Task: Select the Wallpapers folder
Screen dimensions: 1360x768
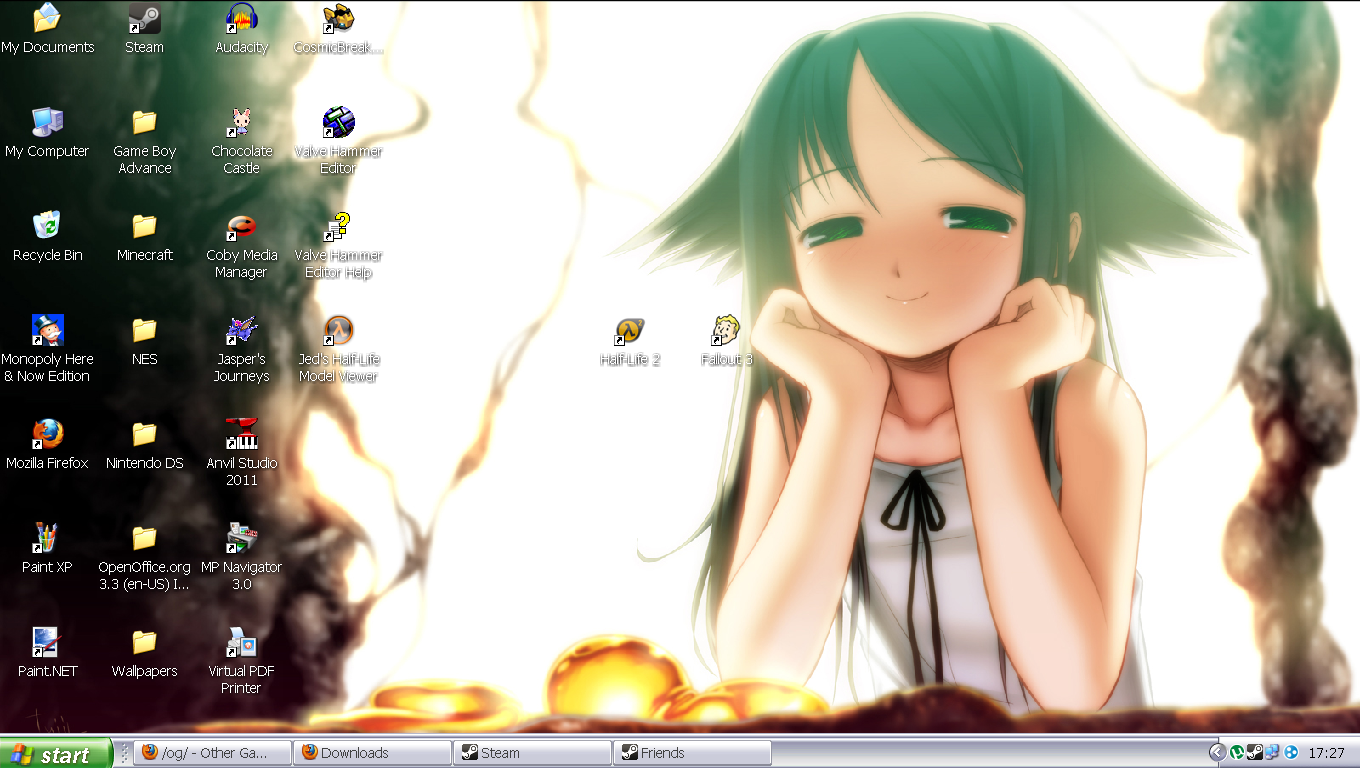Action: click(x=144, y=653)
